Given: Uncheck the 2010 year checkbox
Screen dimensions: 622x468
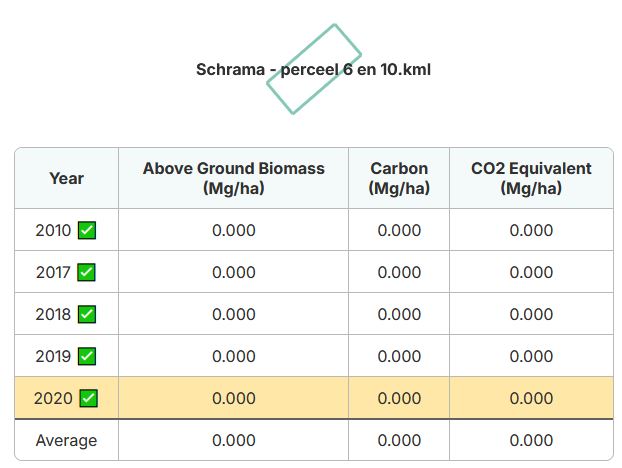Looking at the screenshot, I should click(x=87, y=230).
